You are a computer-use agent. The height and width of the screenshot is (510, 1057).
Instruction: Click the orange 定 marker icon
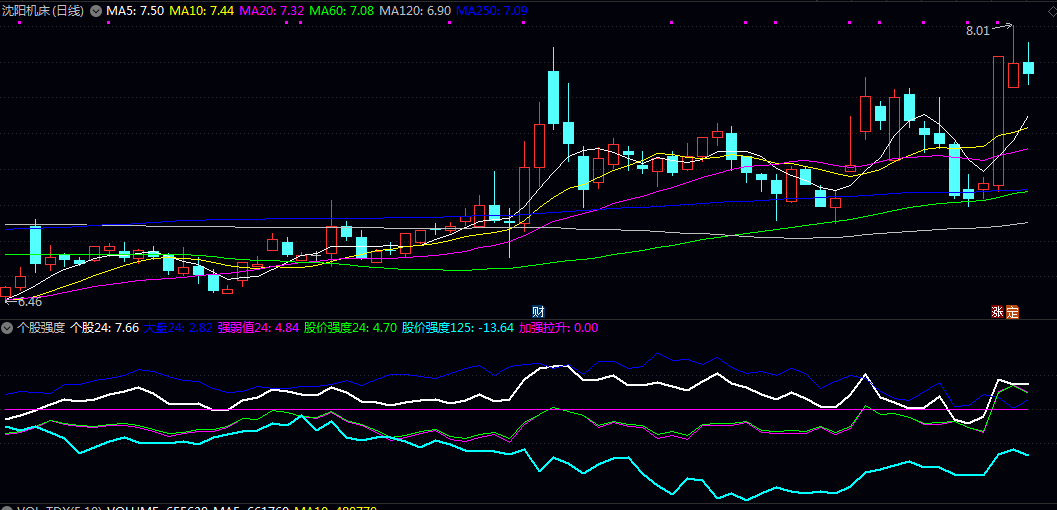[1011, 311]
